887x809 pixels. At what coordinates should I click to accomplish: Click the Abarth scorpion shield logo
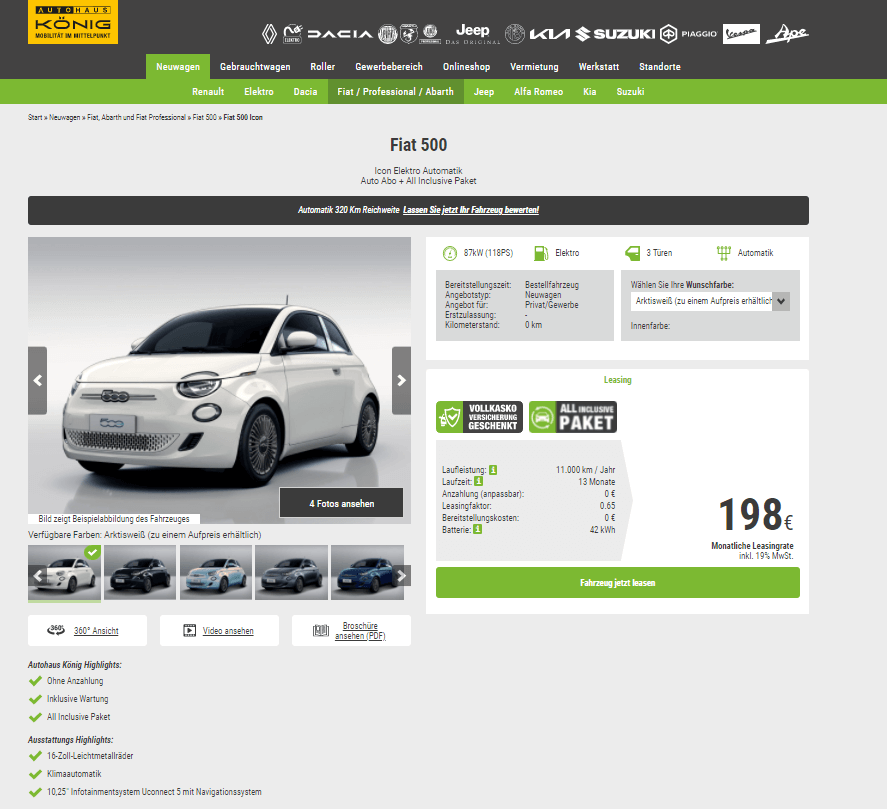408,34
